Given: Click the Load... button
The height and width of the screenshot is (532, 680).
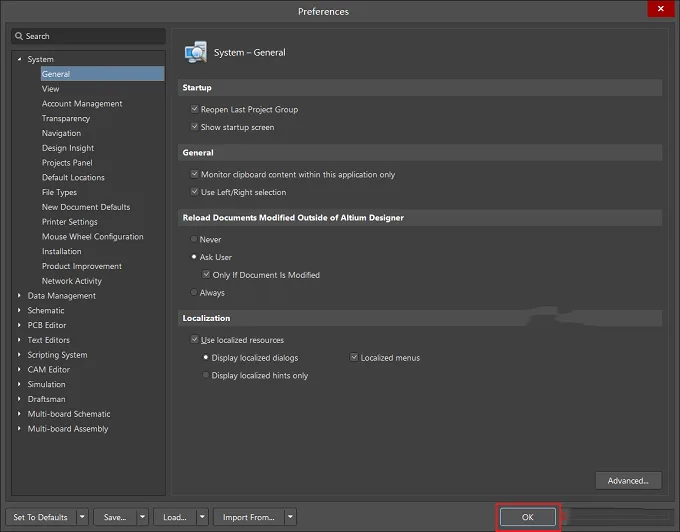Looking at the screenshot, I should click(x=175, y=517).
